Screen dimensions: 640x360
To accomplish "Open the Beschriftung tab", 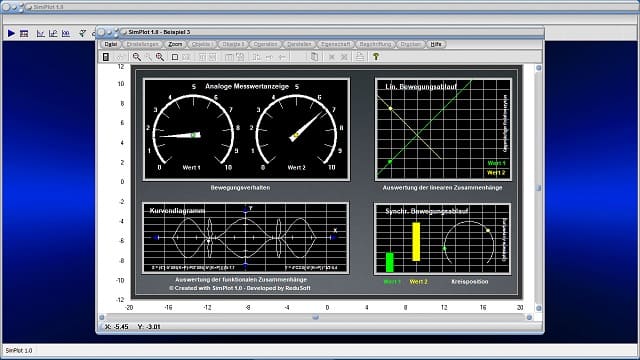I will (x=375, y=44).
